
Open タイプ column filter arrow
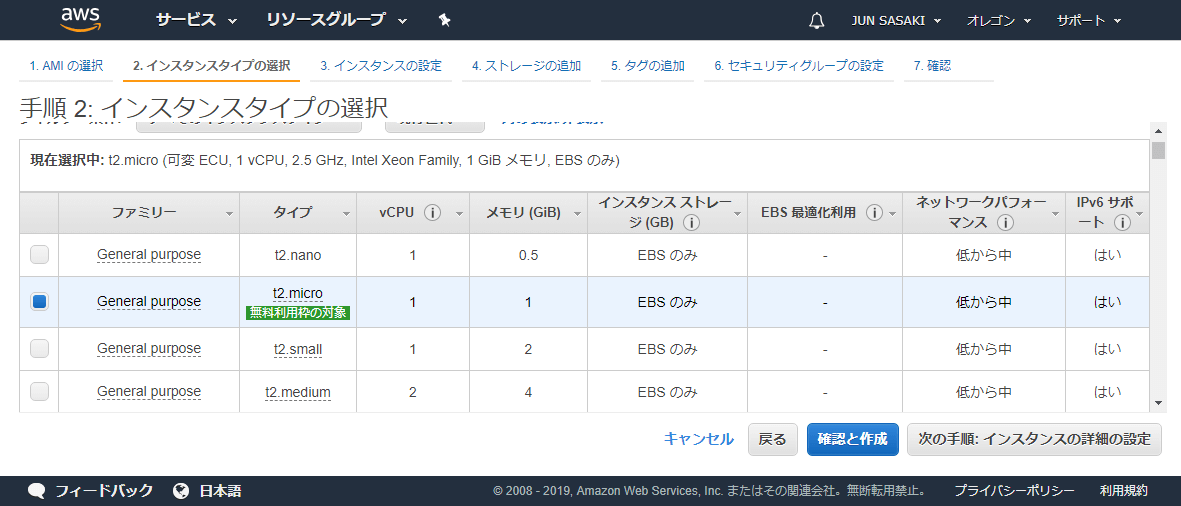coord(346,215)
